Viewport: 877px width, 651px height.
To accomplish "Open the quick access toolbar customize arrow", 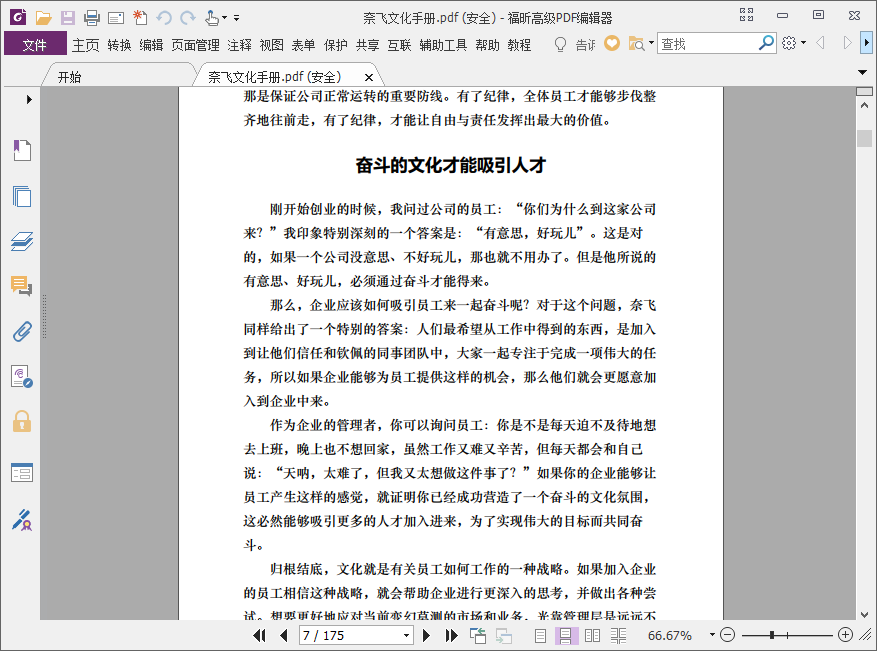I will [x=237, y=18].
